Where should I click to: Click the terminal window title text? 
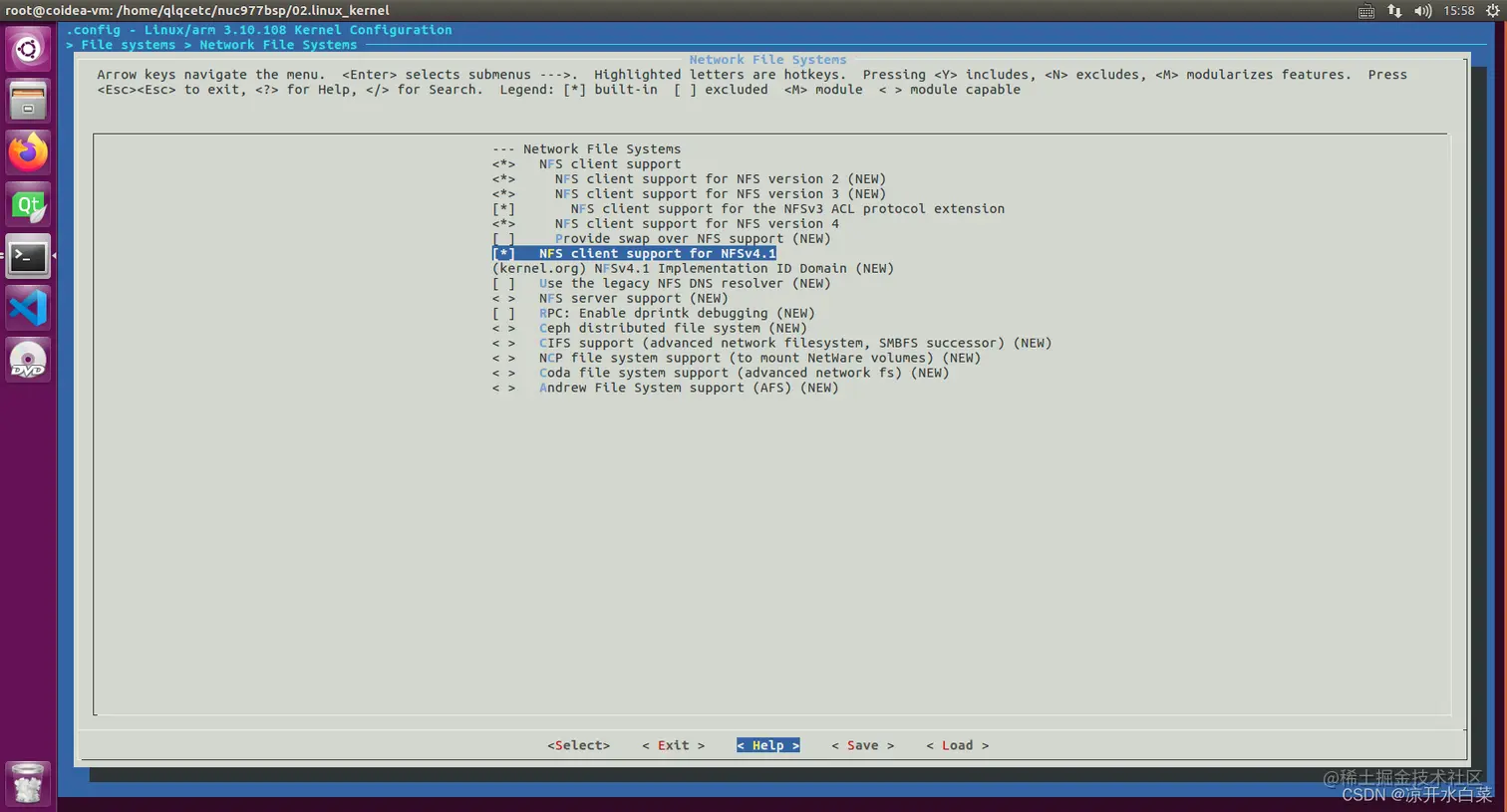(197, 11)
